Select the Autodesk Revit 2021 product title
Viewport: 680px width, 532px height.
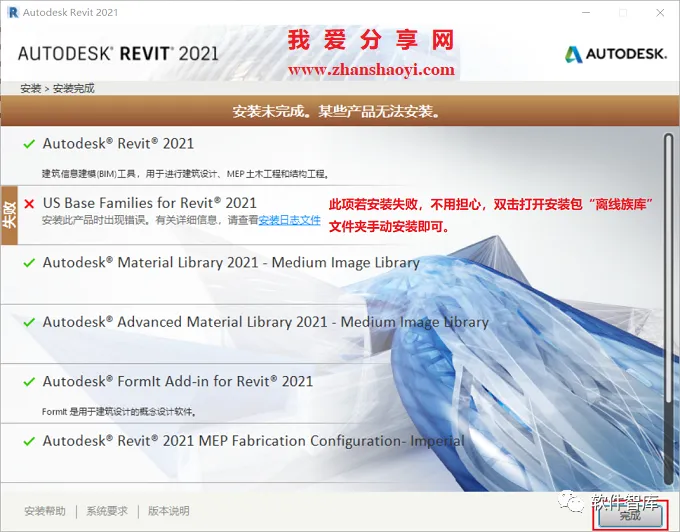click(x=118, y=144)
